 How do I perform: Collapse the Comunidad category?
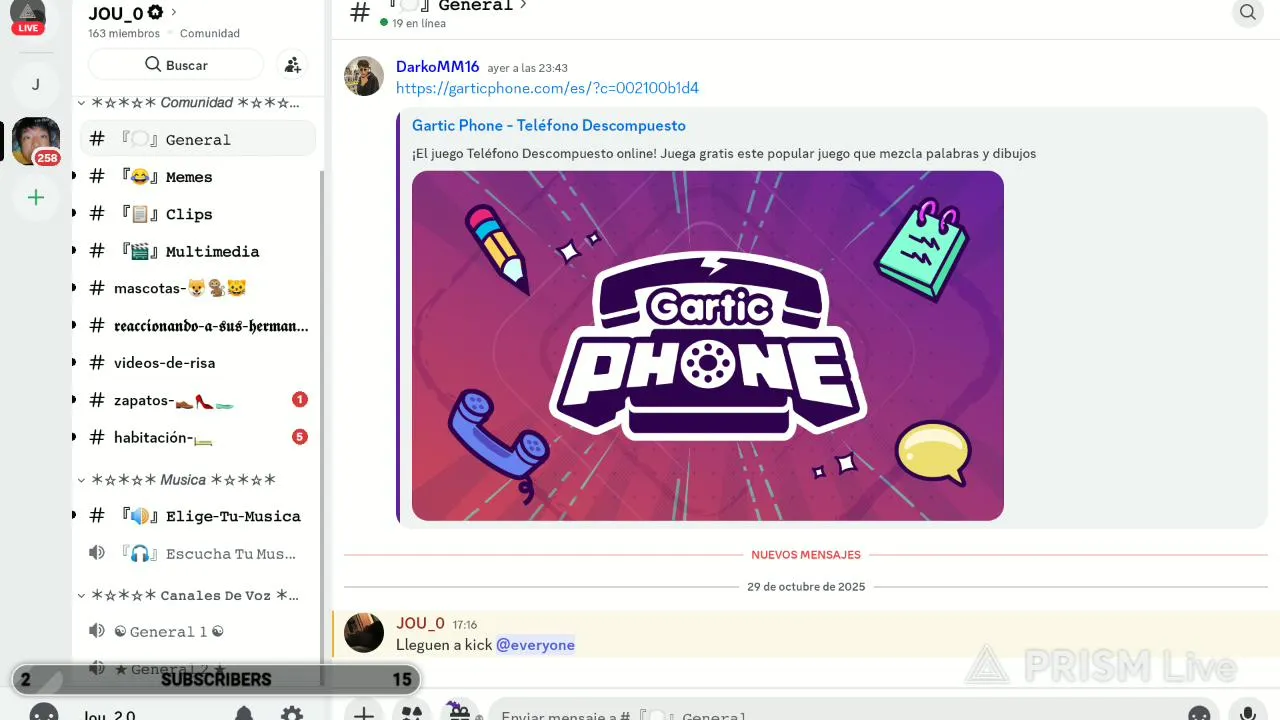[x=190, y=103]
